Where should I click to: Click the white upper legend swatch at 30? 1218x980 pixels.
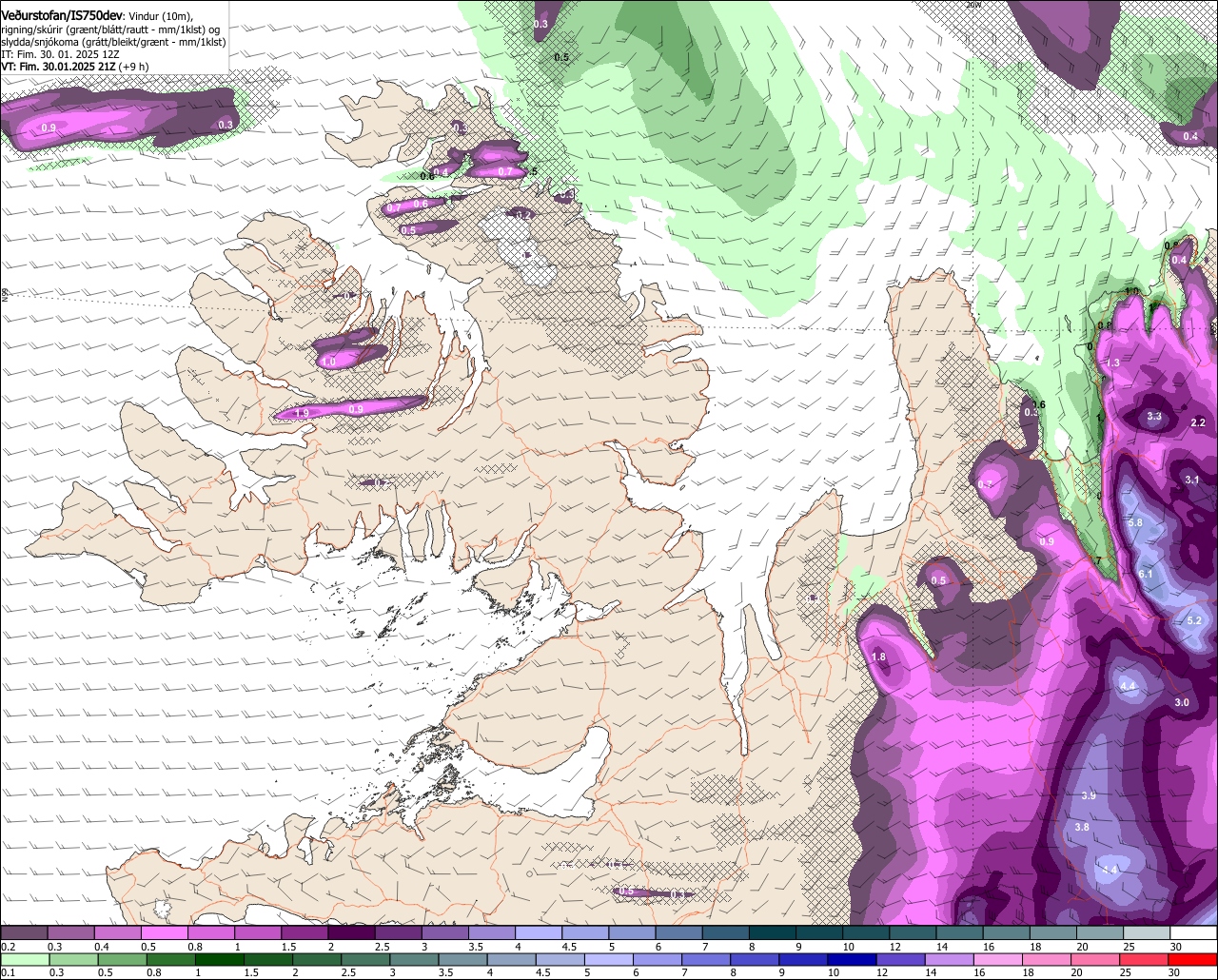pyautogui.click(x=1194, y=933)
